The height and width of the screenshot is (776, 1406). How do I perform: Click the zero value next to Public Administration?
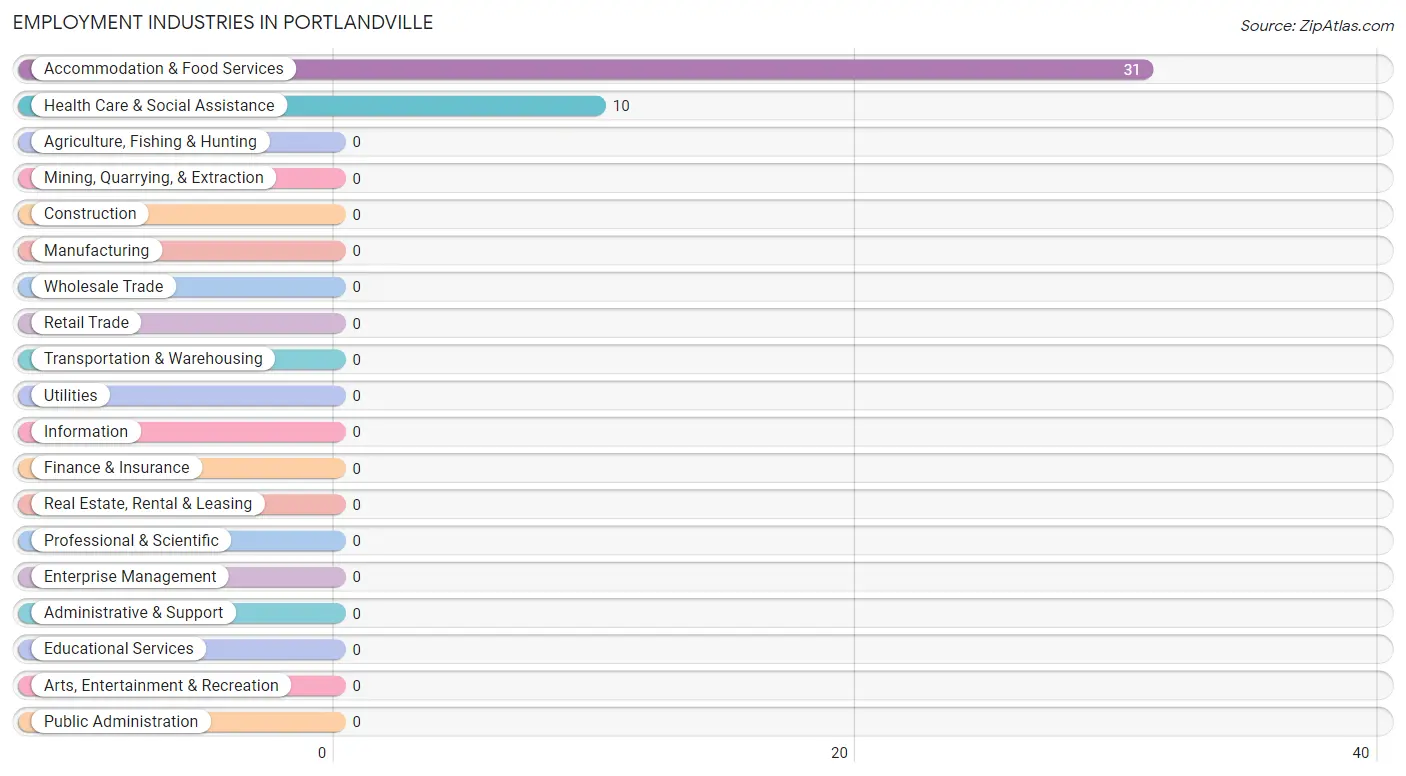click(x=356, y=722)
